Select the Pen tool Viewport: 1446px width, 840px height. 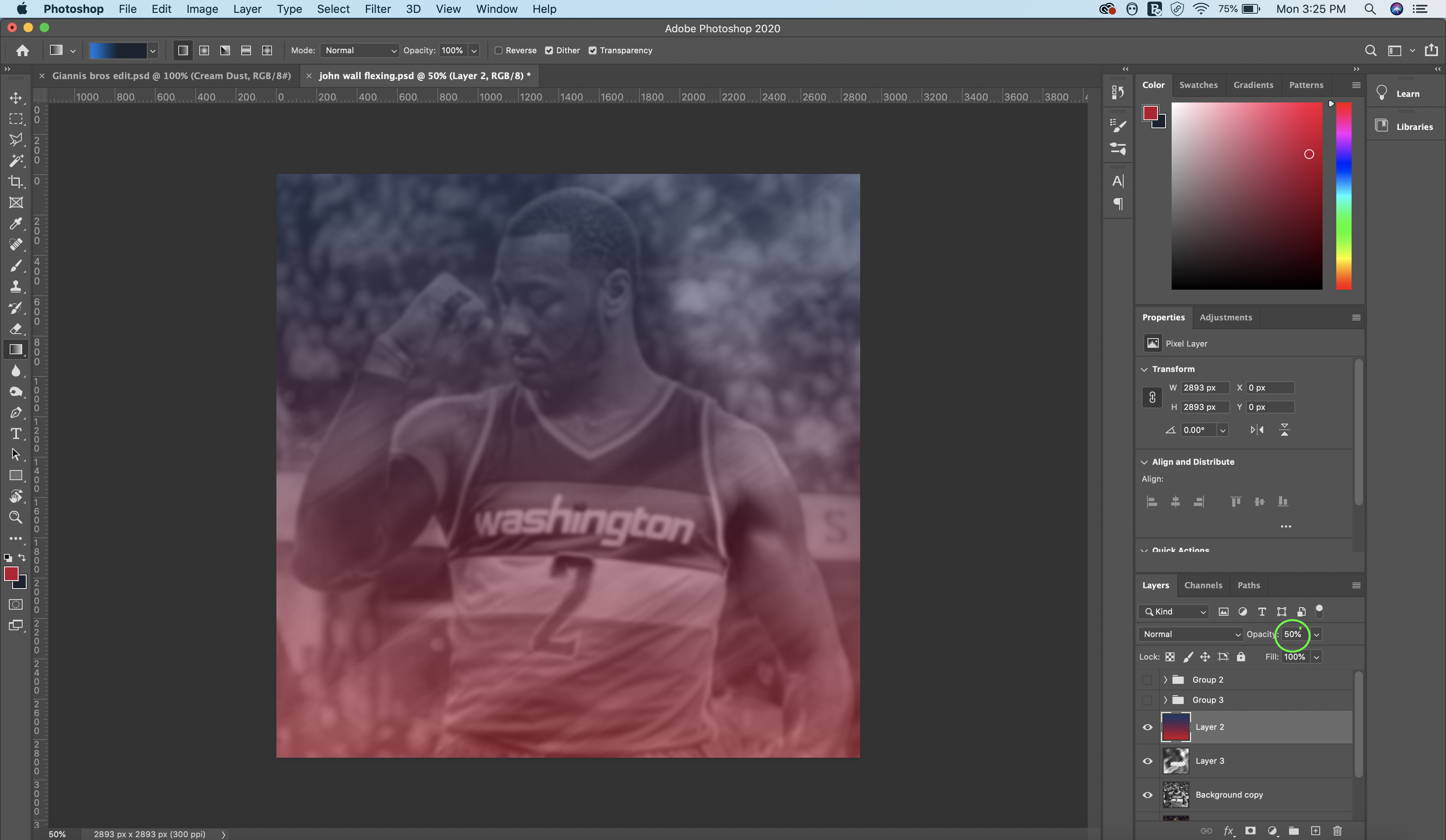click(16, 413)
